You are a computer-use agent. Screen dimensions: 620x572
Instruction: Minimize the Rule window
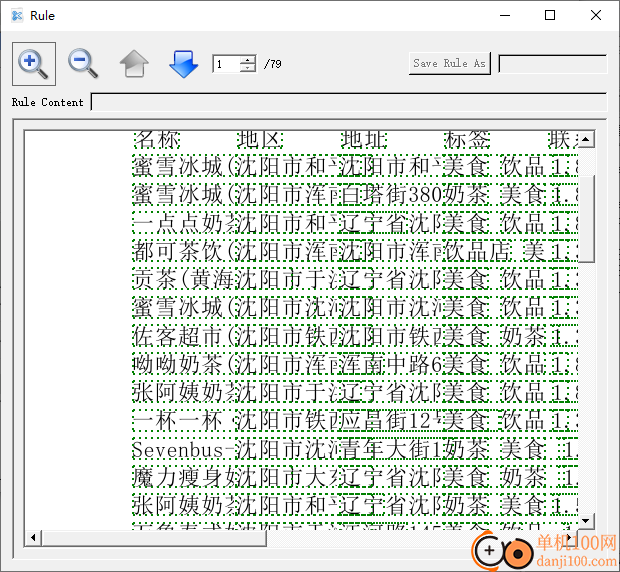[x=505, y=15]
